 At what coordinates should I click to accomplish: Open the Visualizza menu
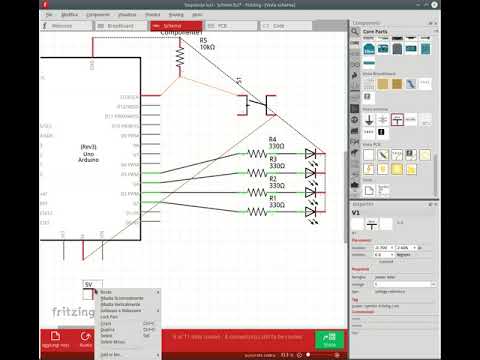coord(127,15)
